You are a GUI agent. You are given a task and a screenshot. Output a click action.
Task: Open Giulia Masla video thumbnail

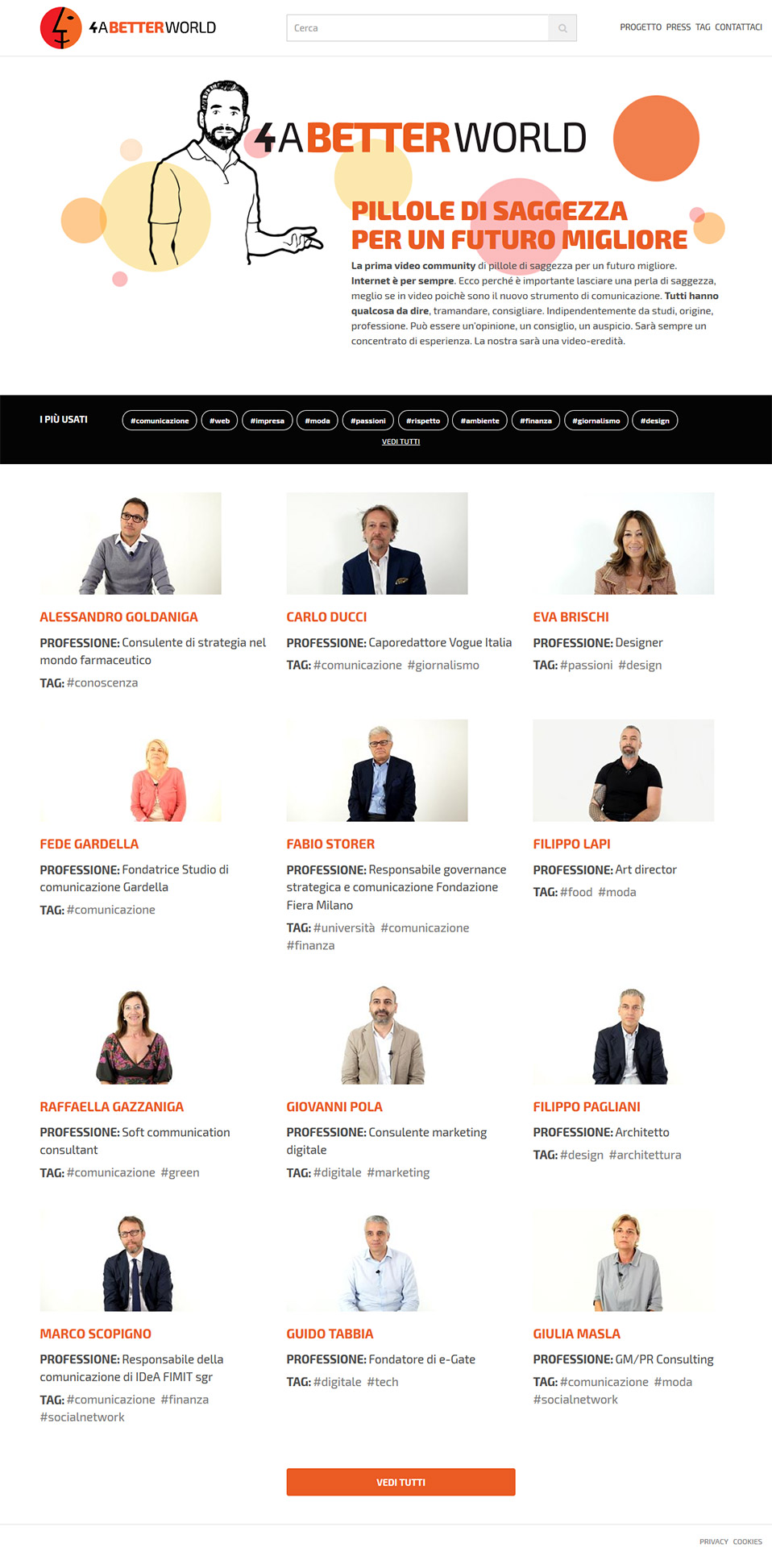[624, 1260]
